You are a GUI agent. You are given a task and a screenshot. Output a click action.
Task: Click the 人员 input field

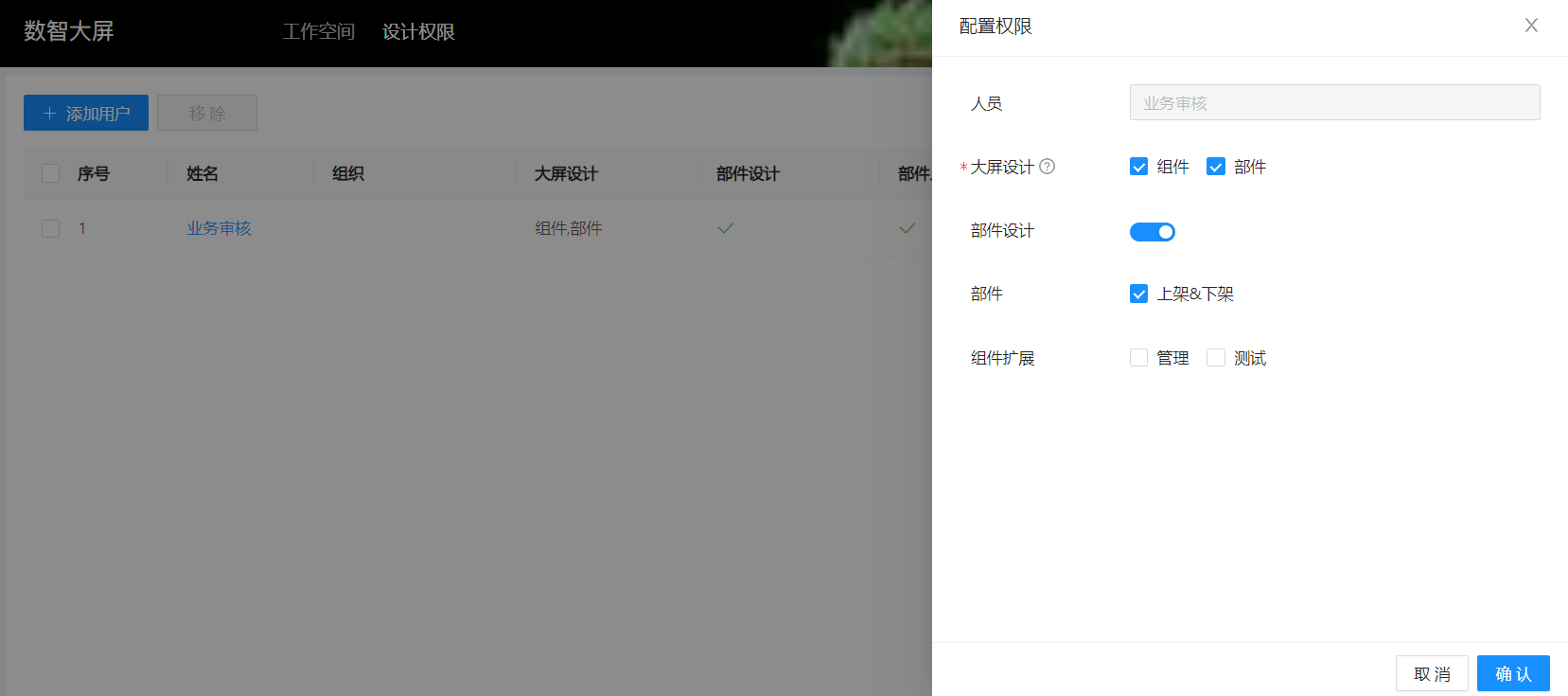coord(1334,102)
